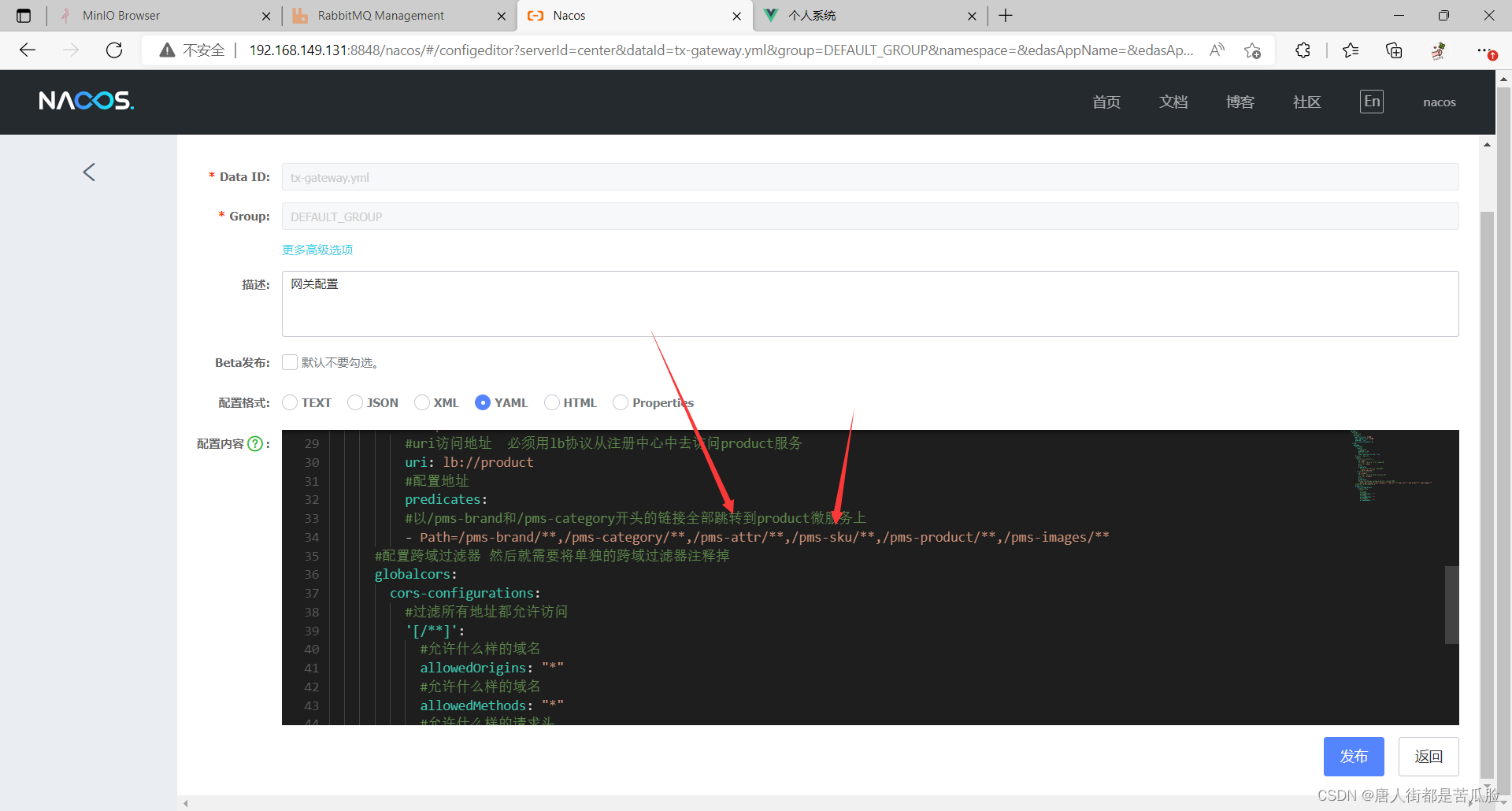The height and width of the screenshot is (811, 1512).
Task: Open the favorites list icon
Action: click(x=1351, y=50)
